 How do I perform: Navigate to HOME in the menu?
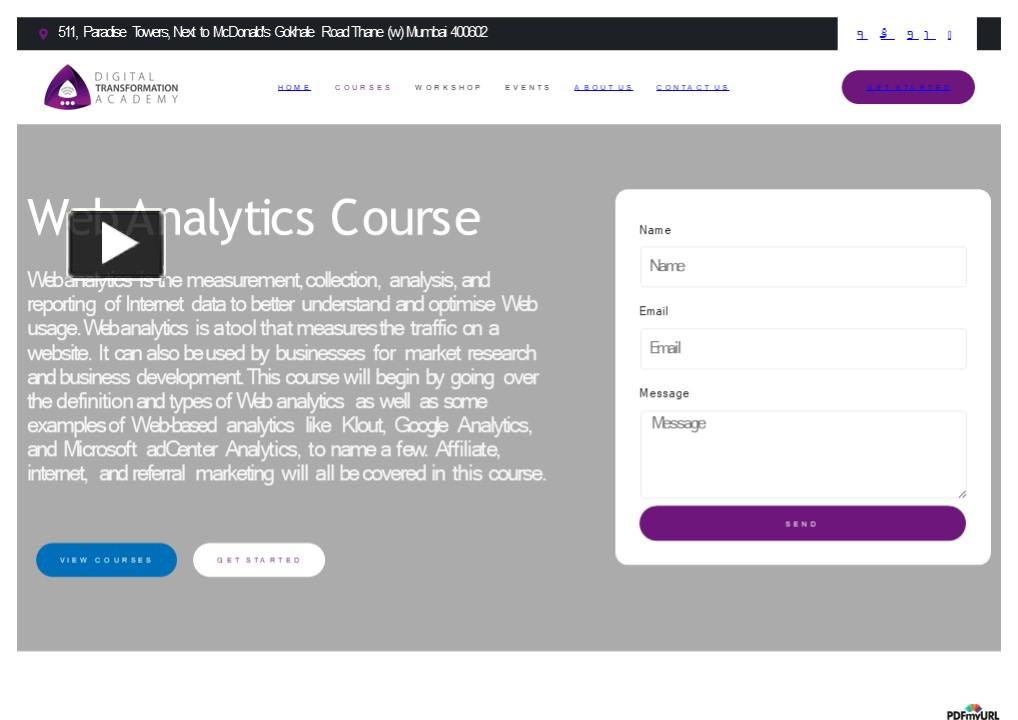pyautogui.click(x=293, y=87)
